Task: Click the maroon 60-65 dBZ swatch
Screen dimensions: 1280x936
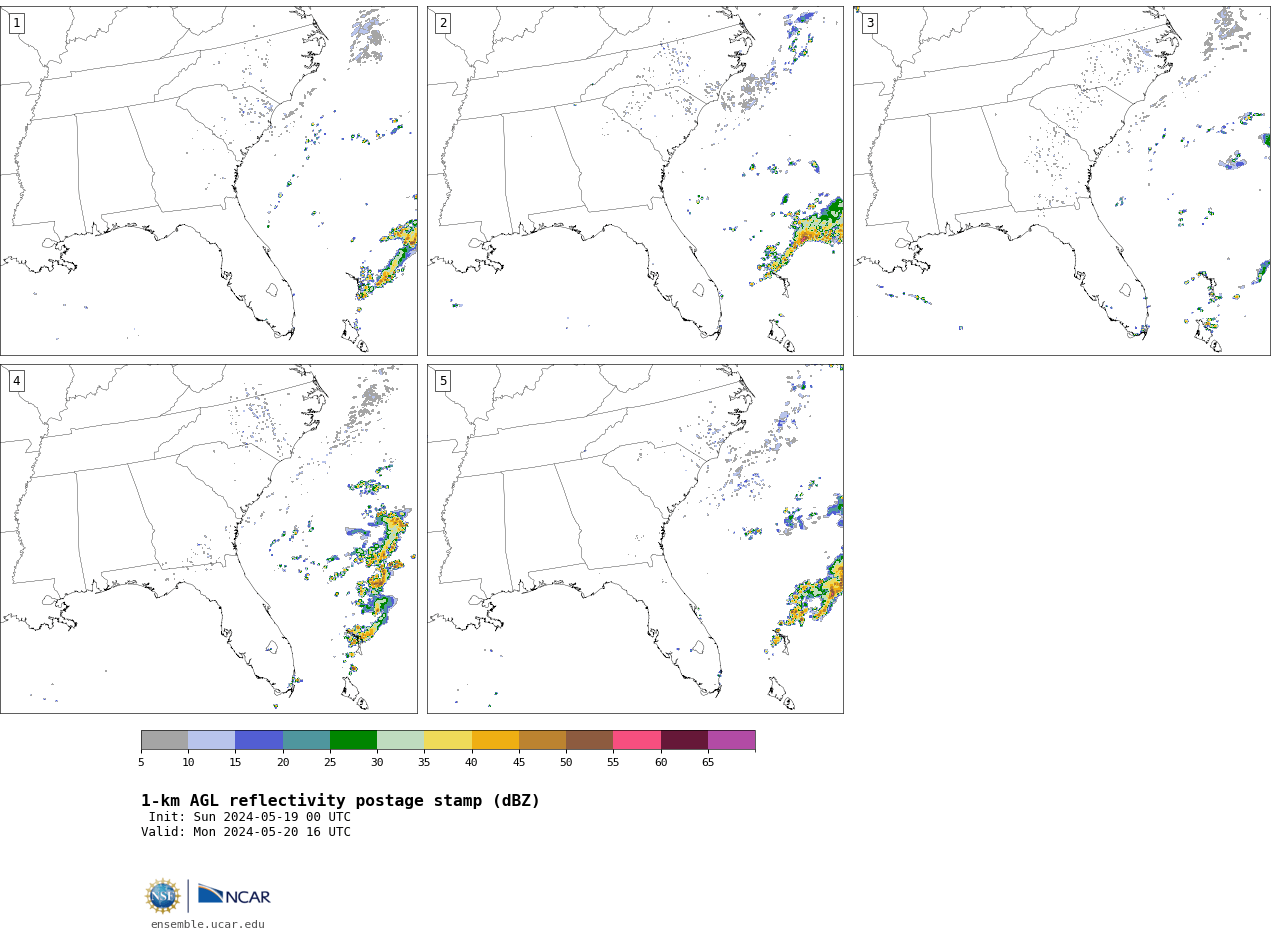Action: point(684,740)
